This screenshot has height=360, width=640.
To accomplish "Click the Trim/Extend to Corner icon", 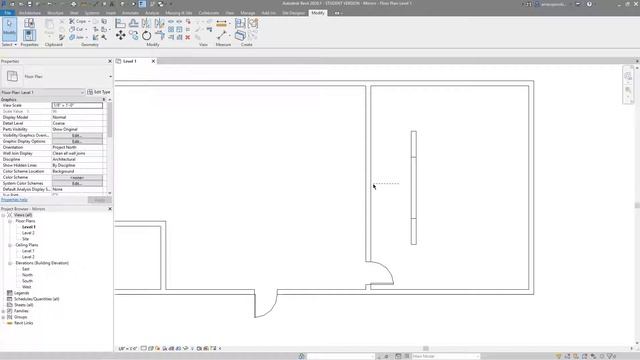I will tap(160, 36).
